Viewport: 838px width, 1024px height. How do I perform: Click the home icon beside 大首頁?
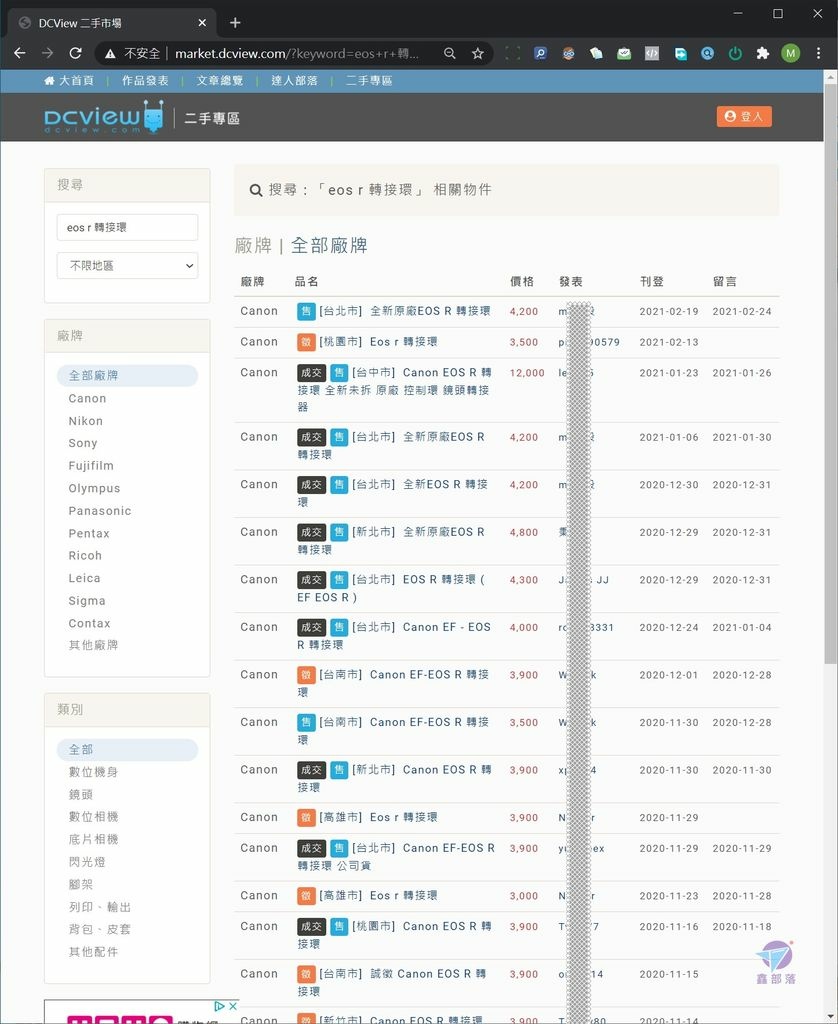tap(49, 80)
